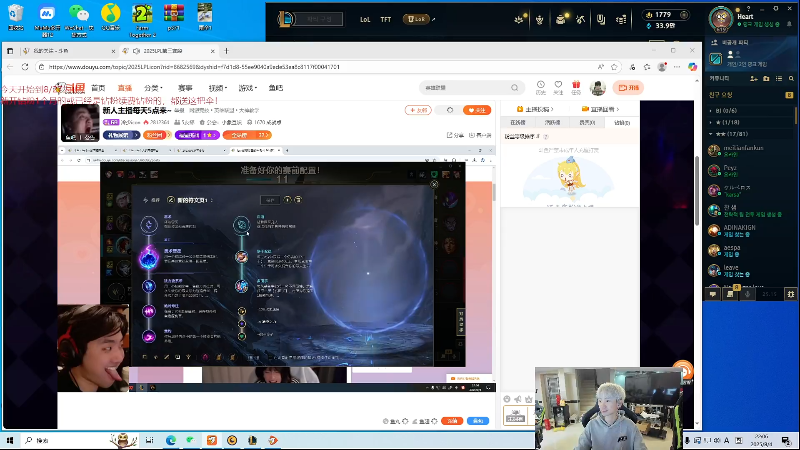Click the 1779 RP balance
Image resolution: width=800 pixels, height=450 pixels.
(x=663, y=15)
